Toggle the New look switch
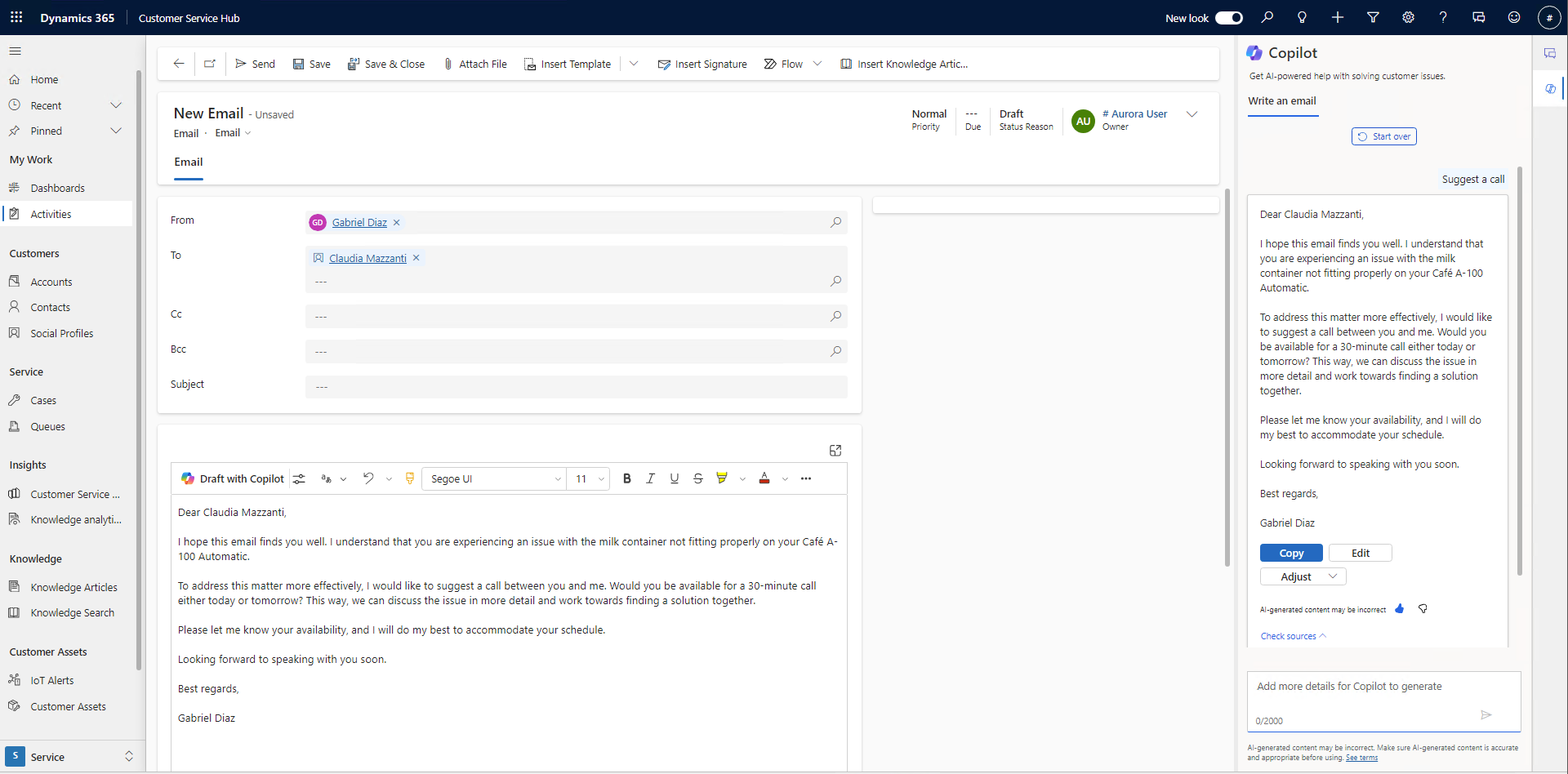This screenshot has width=1568, height=774. 1228,17
